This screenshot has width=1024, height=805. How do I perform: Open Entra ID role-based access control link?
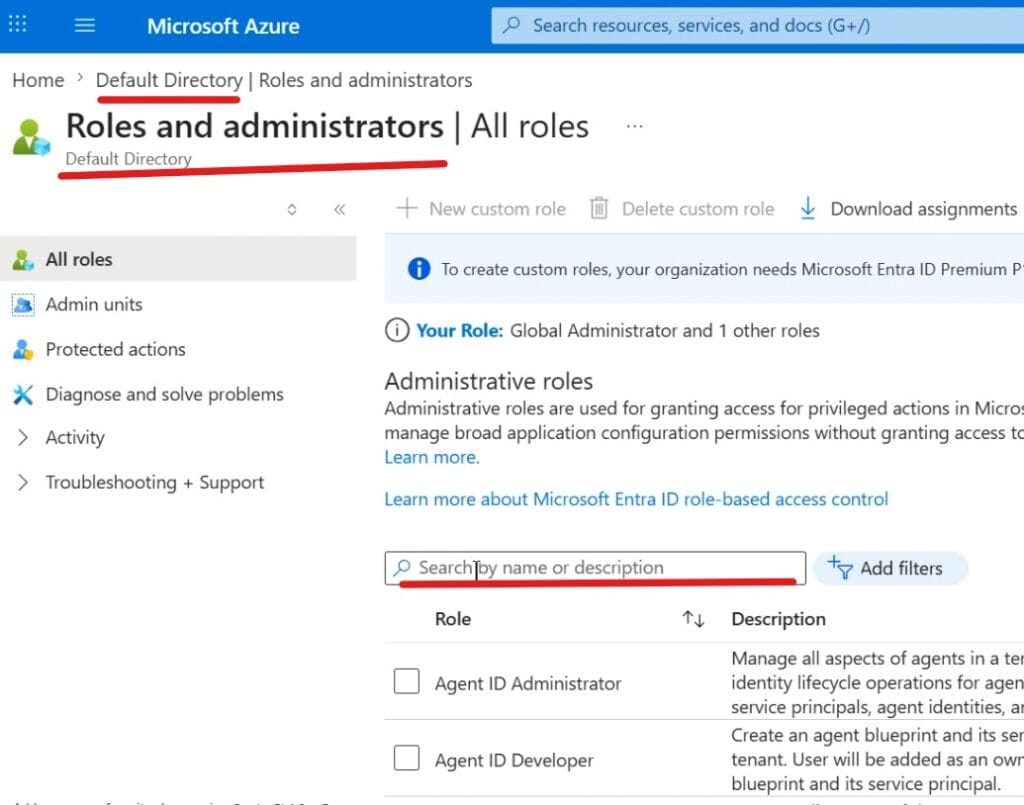[636, 499]
